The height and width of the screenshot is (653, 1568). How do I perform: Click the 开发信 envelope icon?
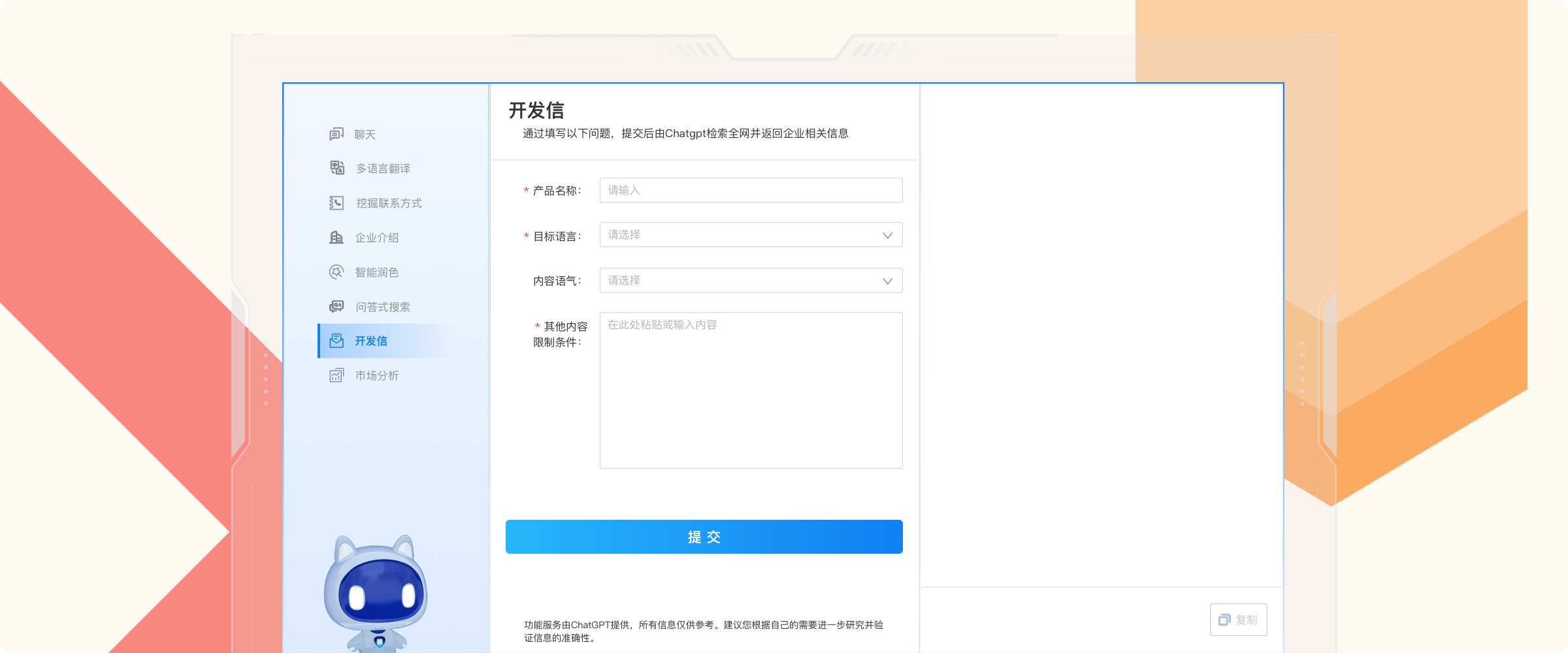tap(336, 341)
